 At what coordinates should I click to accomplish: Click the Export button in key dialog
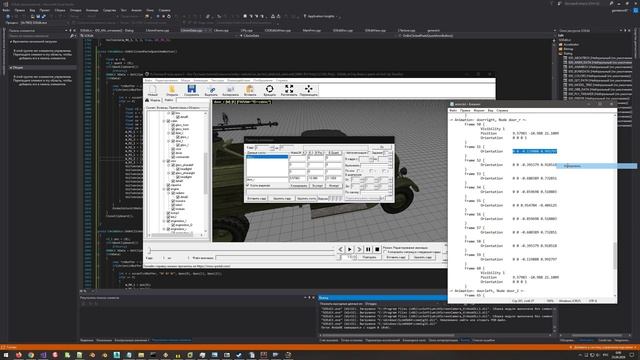[317, 186]
